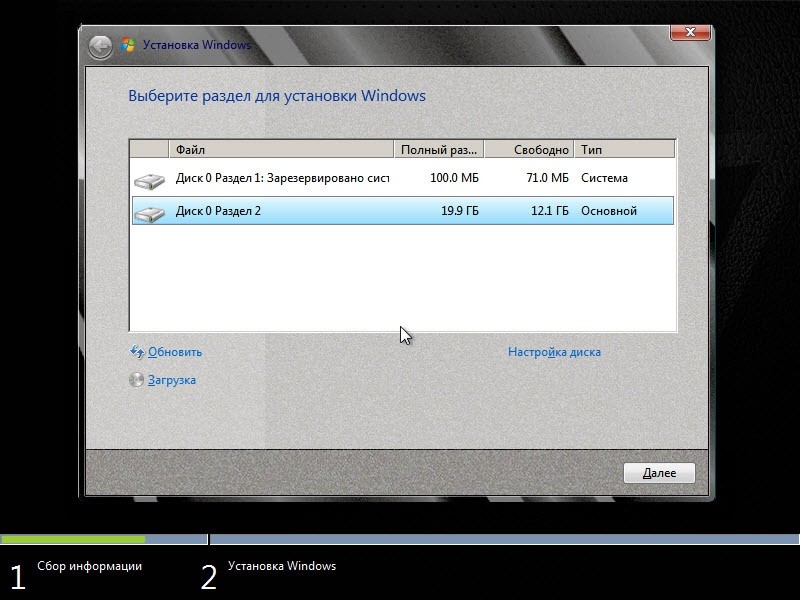Click the Windows flag logo in title bar
800x600 pixels.
pos(128,45)
